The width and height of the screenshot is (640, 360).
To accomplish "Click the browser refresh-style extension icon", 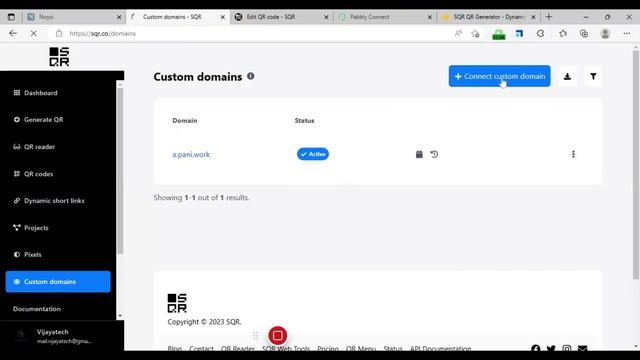I will click(x=540, y=33).
